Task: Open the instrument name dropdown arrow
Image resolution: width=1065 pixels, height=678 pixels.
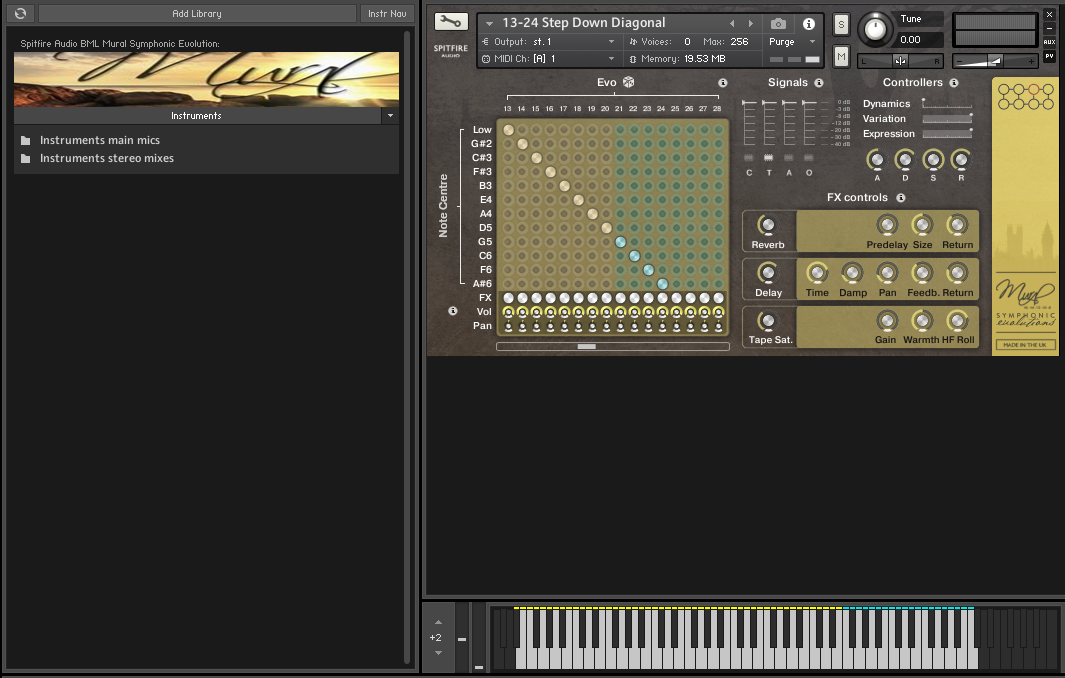Action: [x=489, y=24]
